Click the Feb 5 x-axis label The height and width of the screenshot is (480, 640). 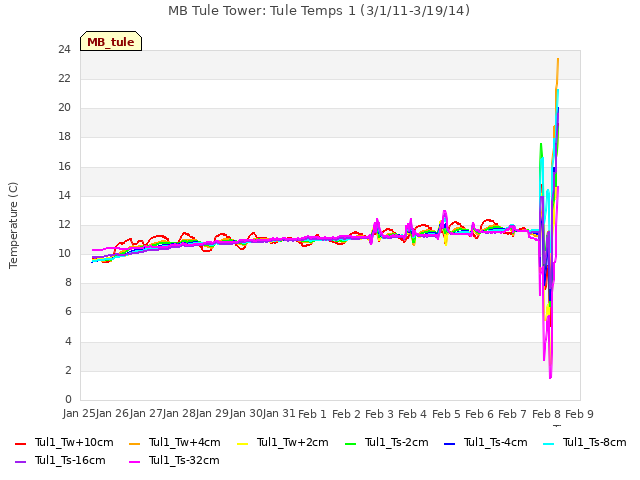click(x=446, y=414)
